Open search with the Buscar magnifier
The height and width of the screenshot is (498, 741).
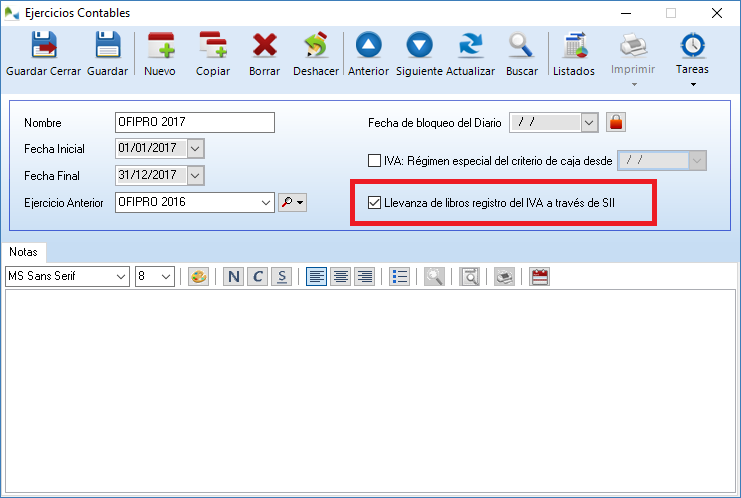coord(521,45)
